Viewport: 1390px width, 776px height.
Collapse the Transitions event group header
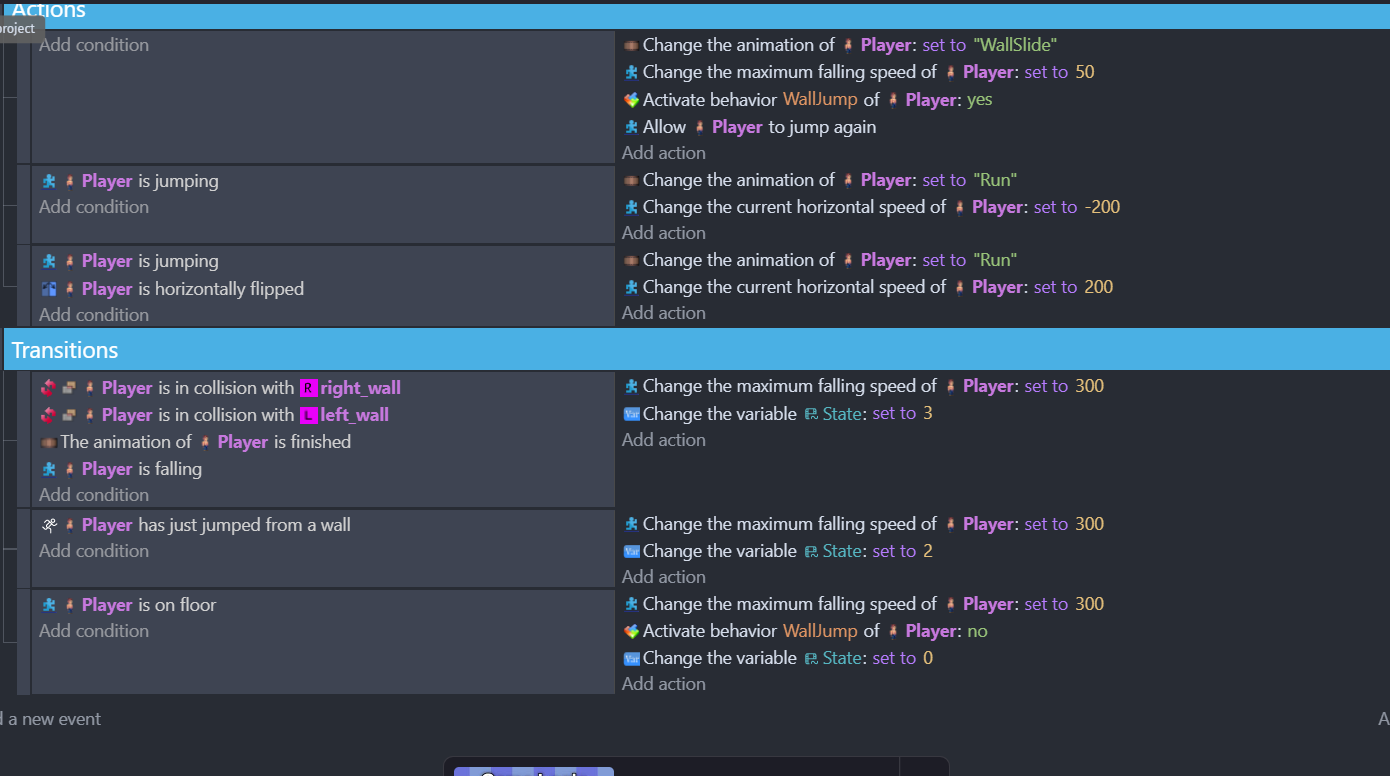[65, 350]
